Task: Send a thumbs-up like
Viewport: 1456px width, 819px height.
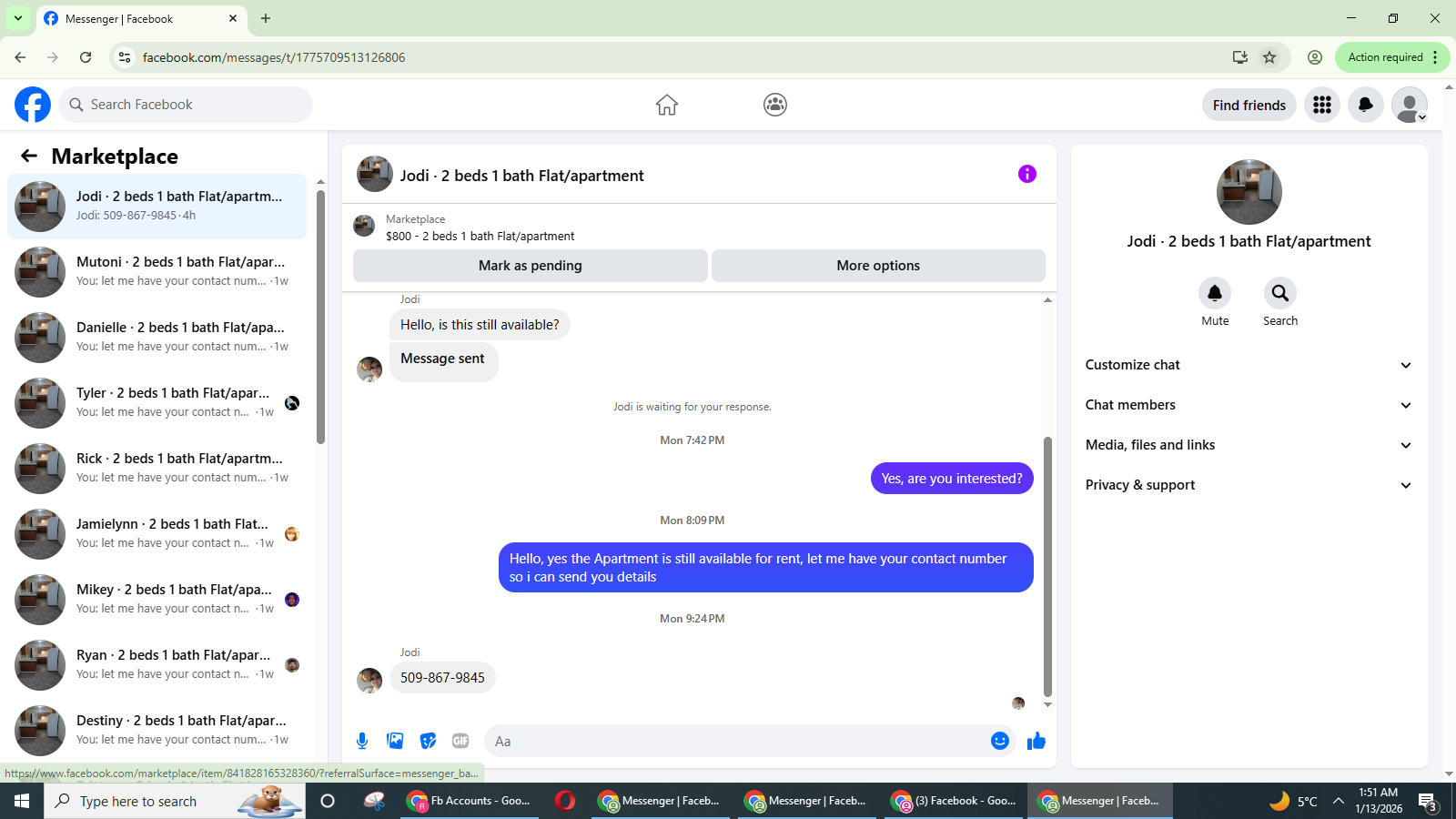Action: pyautogui.click(x=1036, y=741)
